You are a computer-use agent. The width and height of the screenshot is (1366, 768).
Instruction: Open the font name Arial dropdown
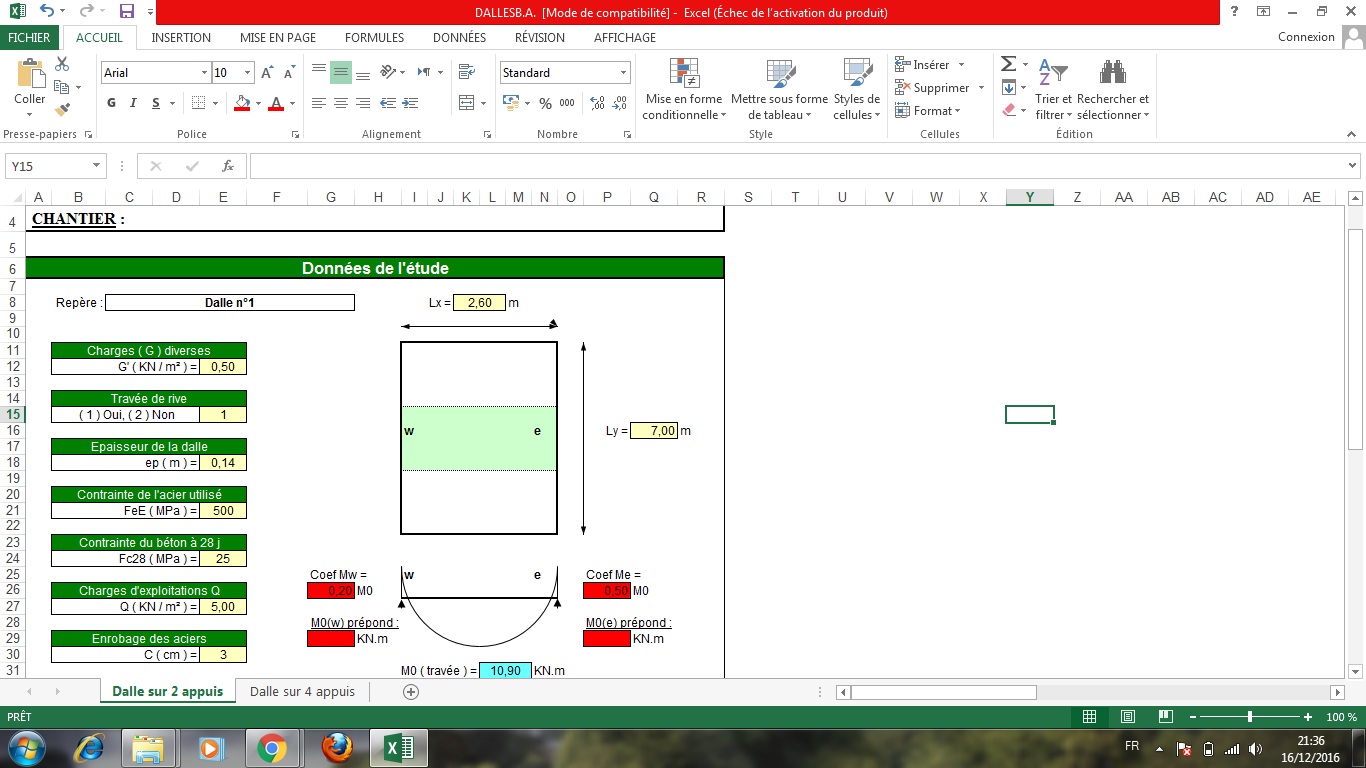click(205, 73)
